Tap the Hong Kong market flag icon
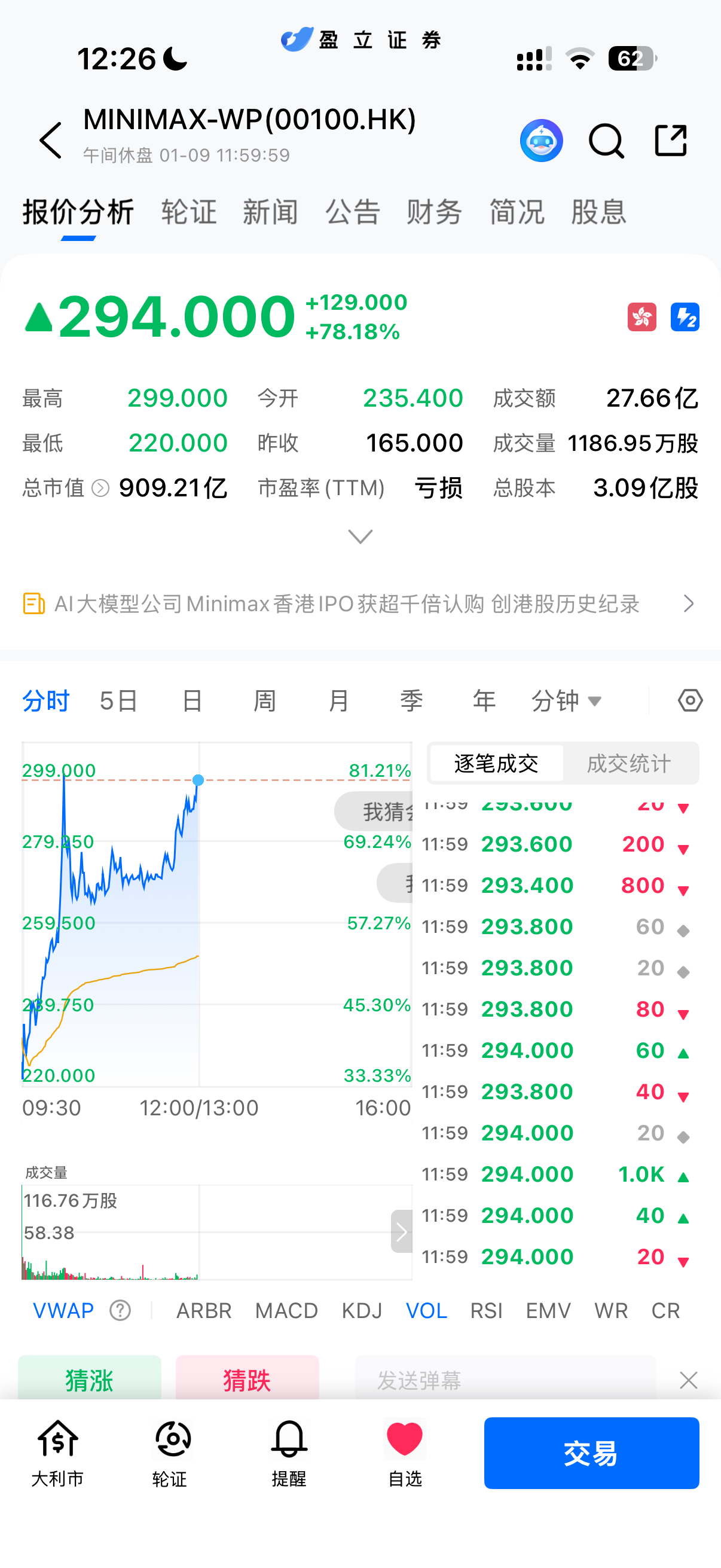This screenshot has width=721, height=1568. click(642, 317)
